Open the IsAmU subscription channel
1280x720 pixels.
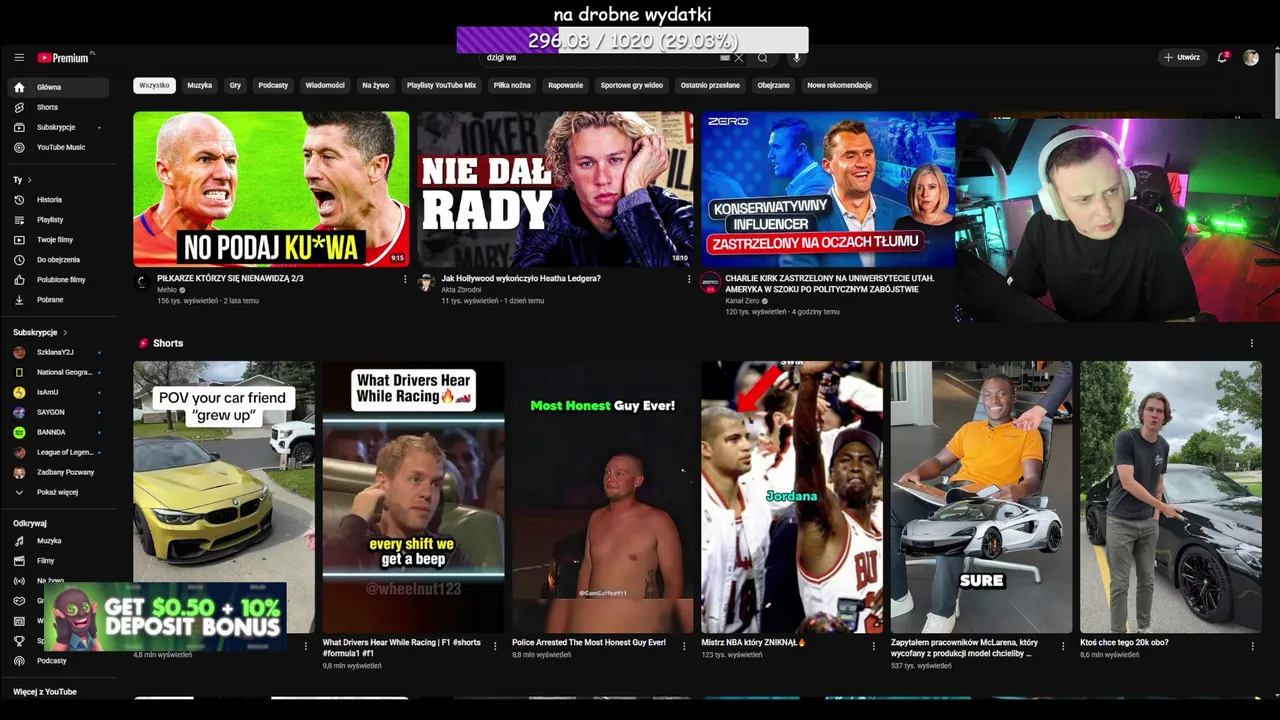click(58, 392)
